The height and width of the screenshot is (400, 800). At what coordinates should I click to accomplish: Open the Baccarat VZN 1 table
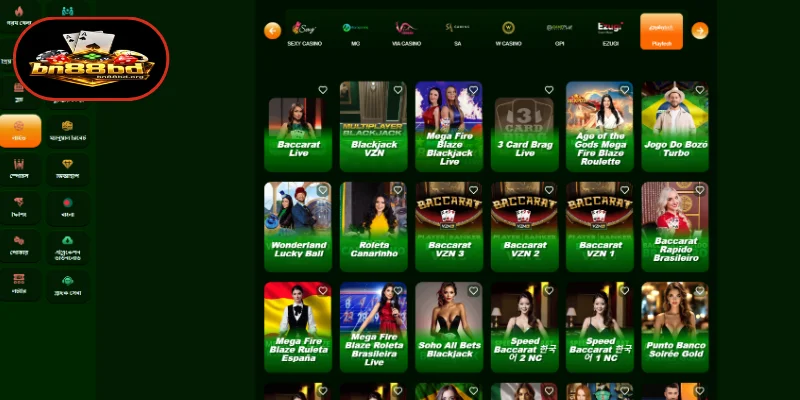pyautogui.click(x=600, y=227)
